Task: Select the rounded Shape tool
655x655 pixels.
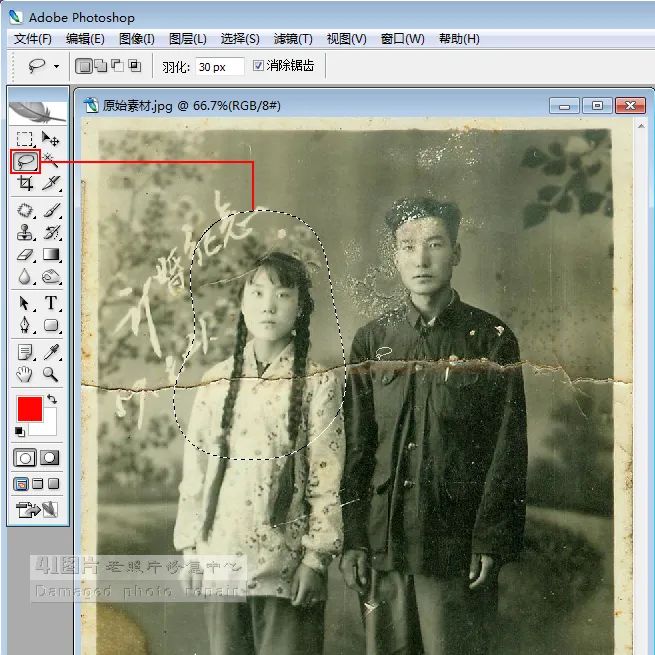Action: [51, 325]
